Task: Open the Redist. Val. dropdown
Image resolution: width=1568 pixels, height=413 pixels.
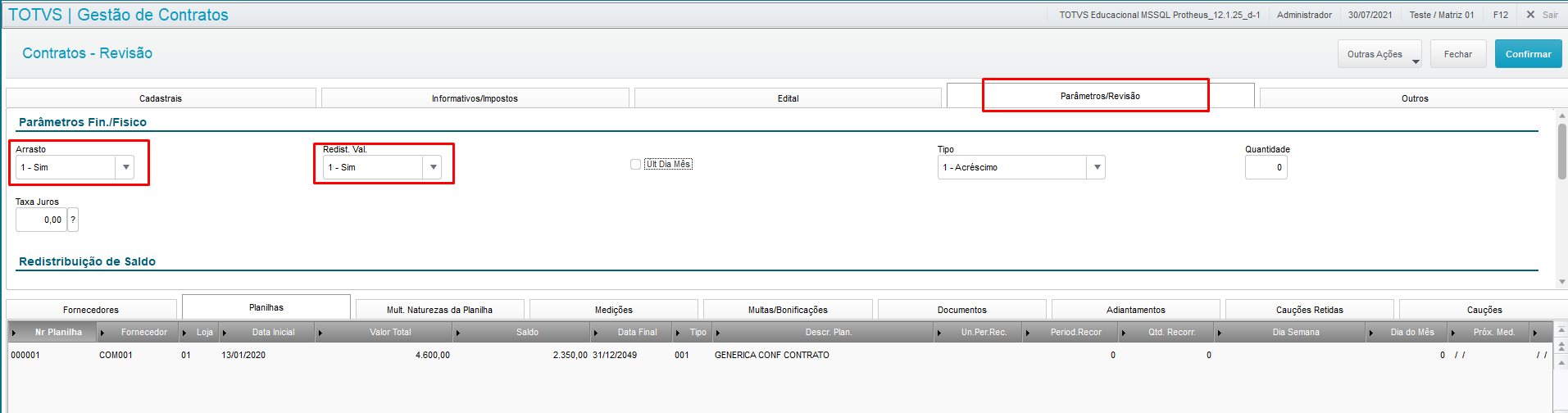Action: [x=433, y=167]
